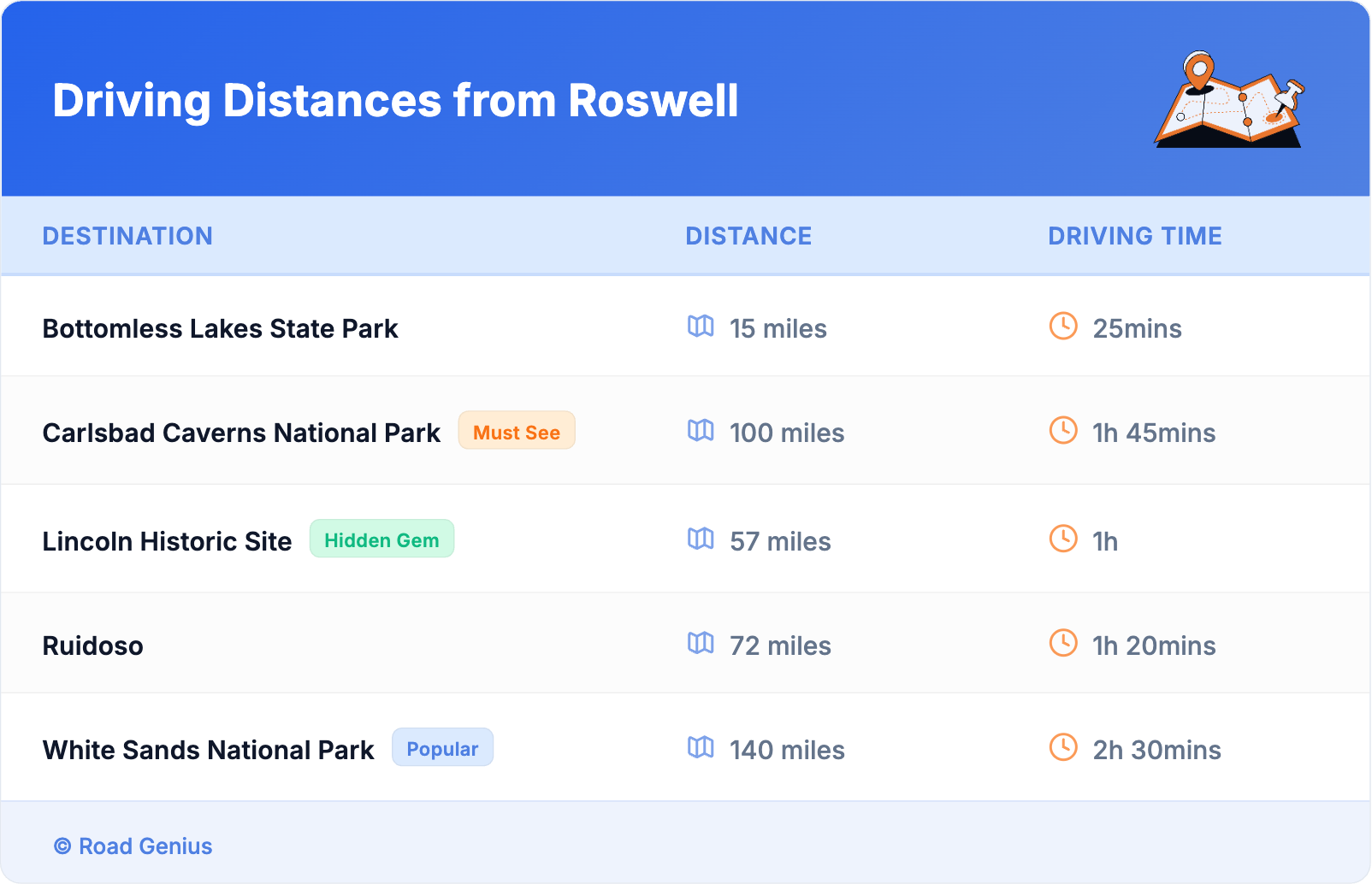Select the clock icon in the Ruidoso row

(1063, 645)
